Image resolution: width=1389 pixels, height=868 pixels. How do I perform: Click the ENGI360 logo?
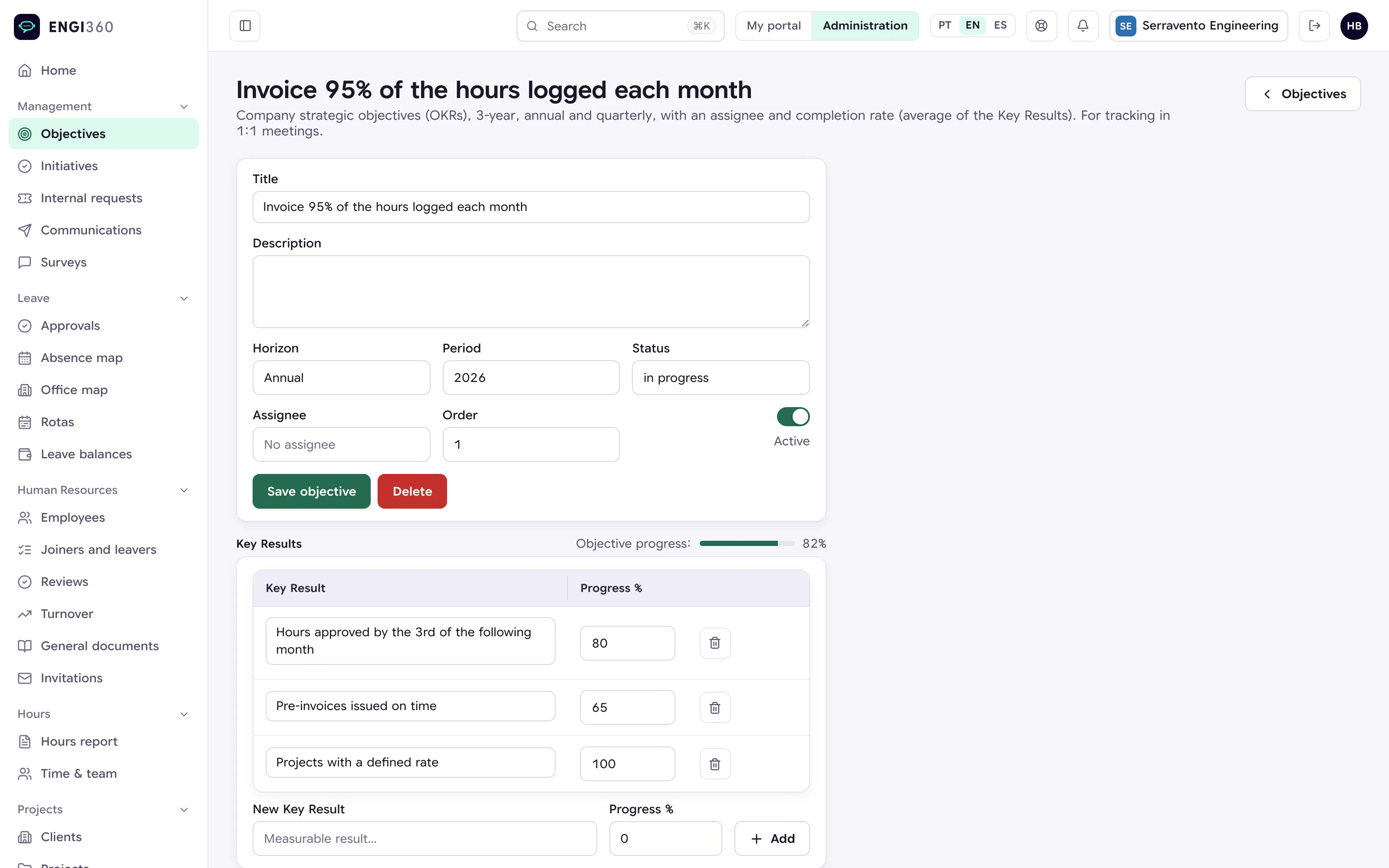pos(64,26)
